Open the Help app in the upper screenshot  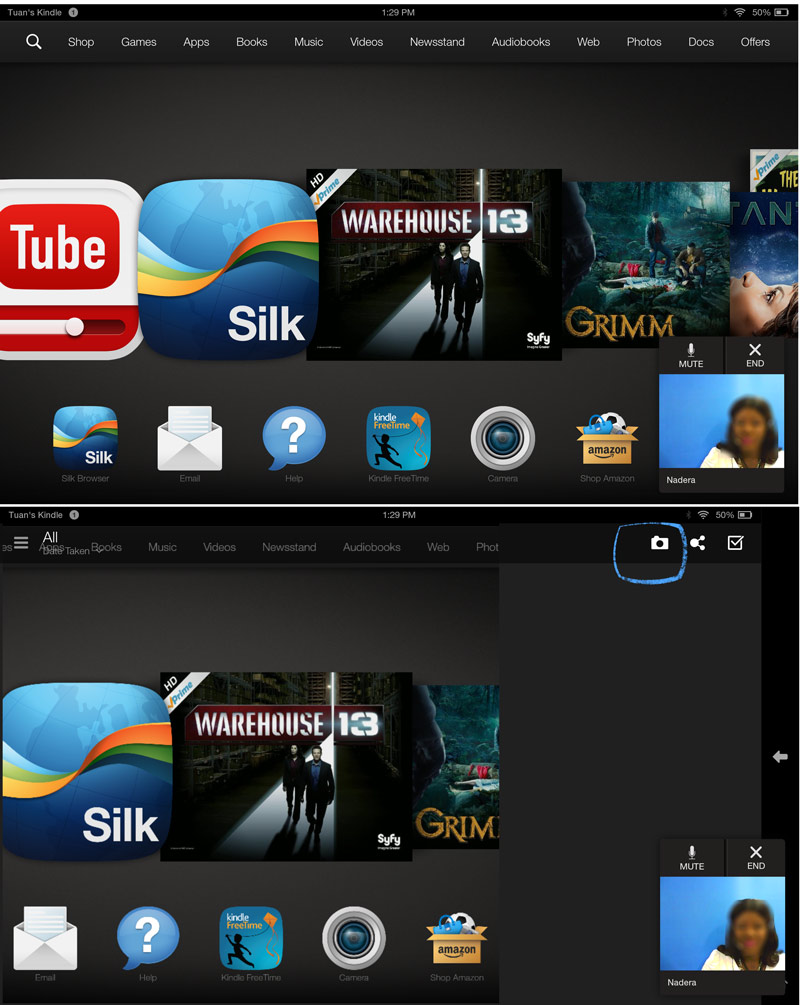coord(294,438)
